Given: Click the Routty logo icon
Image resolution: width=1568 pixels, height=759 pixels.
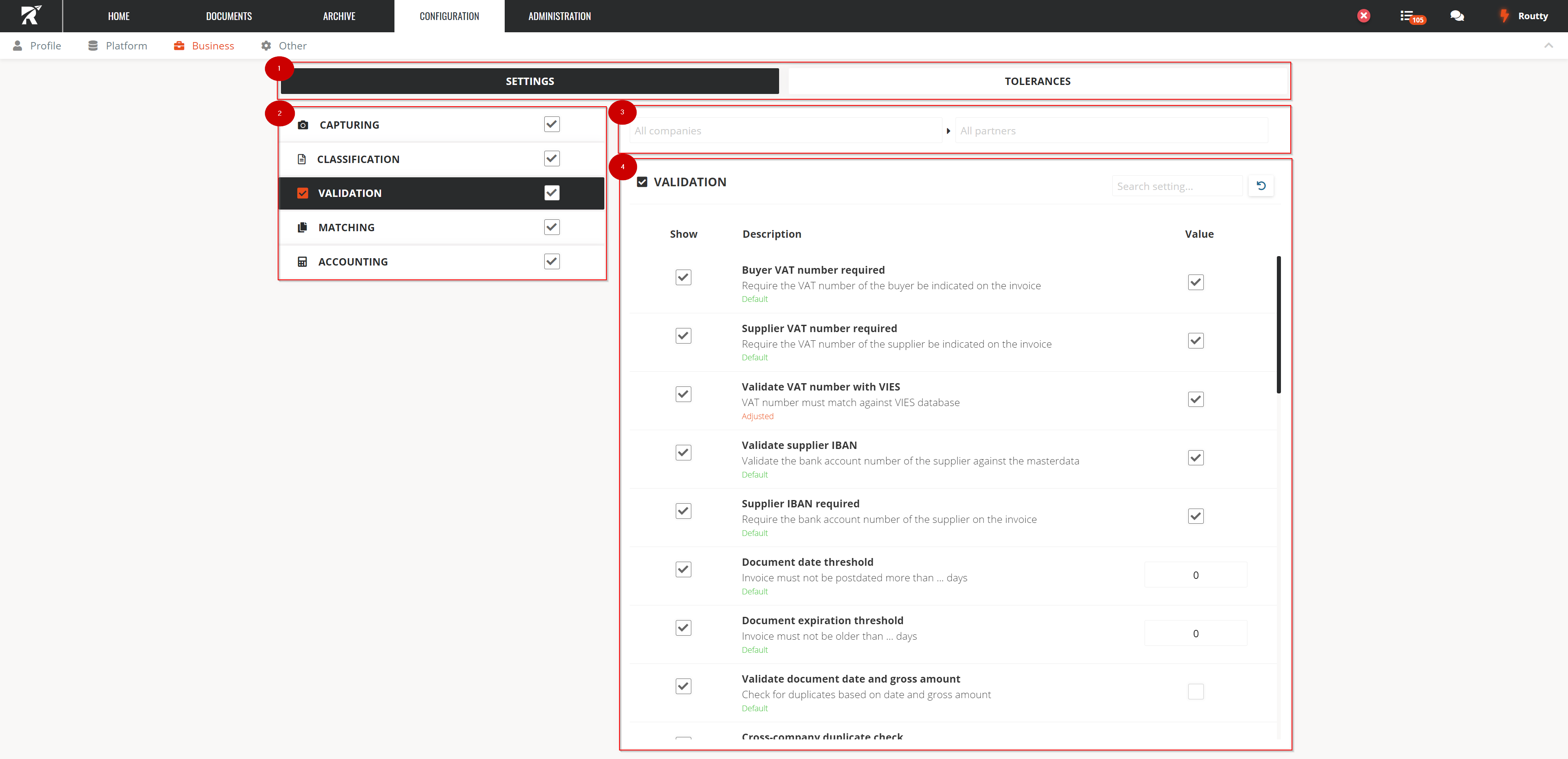Looking at the screenshot, I should pyautogui.click(x=31, y=15).
